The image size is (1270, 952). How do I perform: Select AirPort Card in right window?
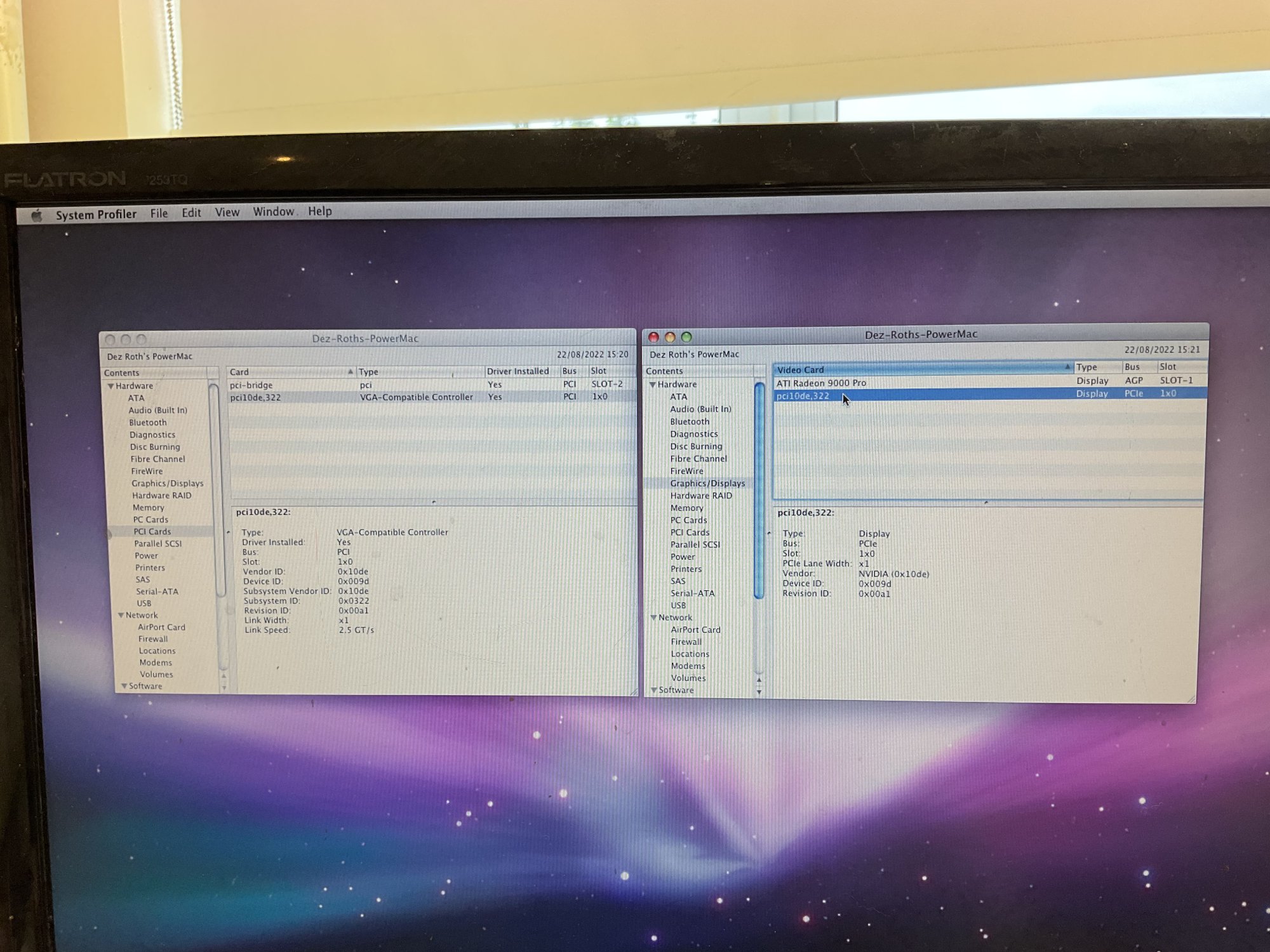695,630
